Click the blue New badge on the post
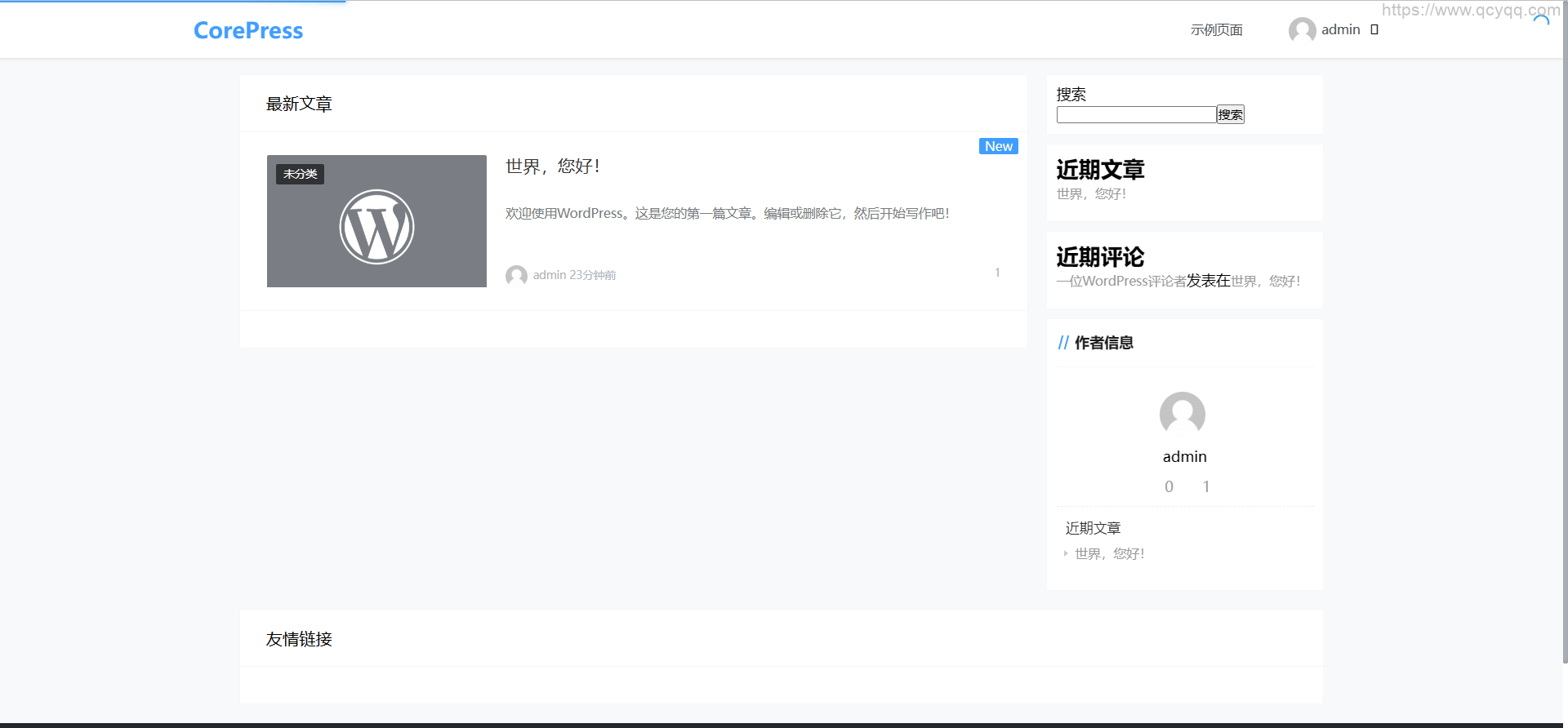Screen dimensions: 1568x728 click(998, 146)
